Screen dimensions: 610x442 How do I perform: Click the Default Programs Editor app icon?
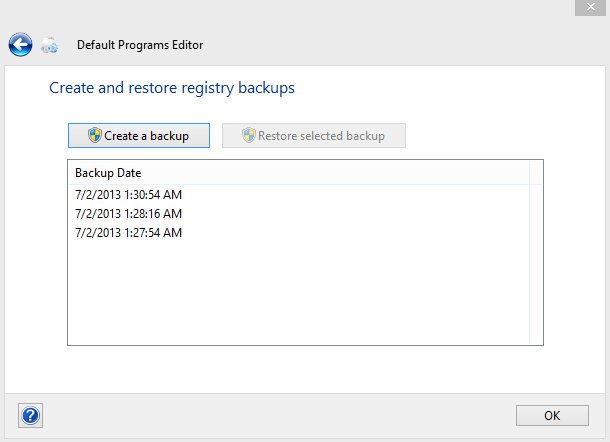[x=50, y=45]
